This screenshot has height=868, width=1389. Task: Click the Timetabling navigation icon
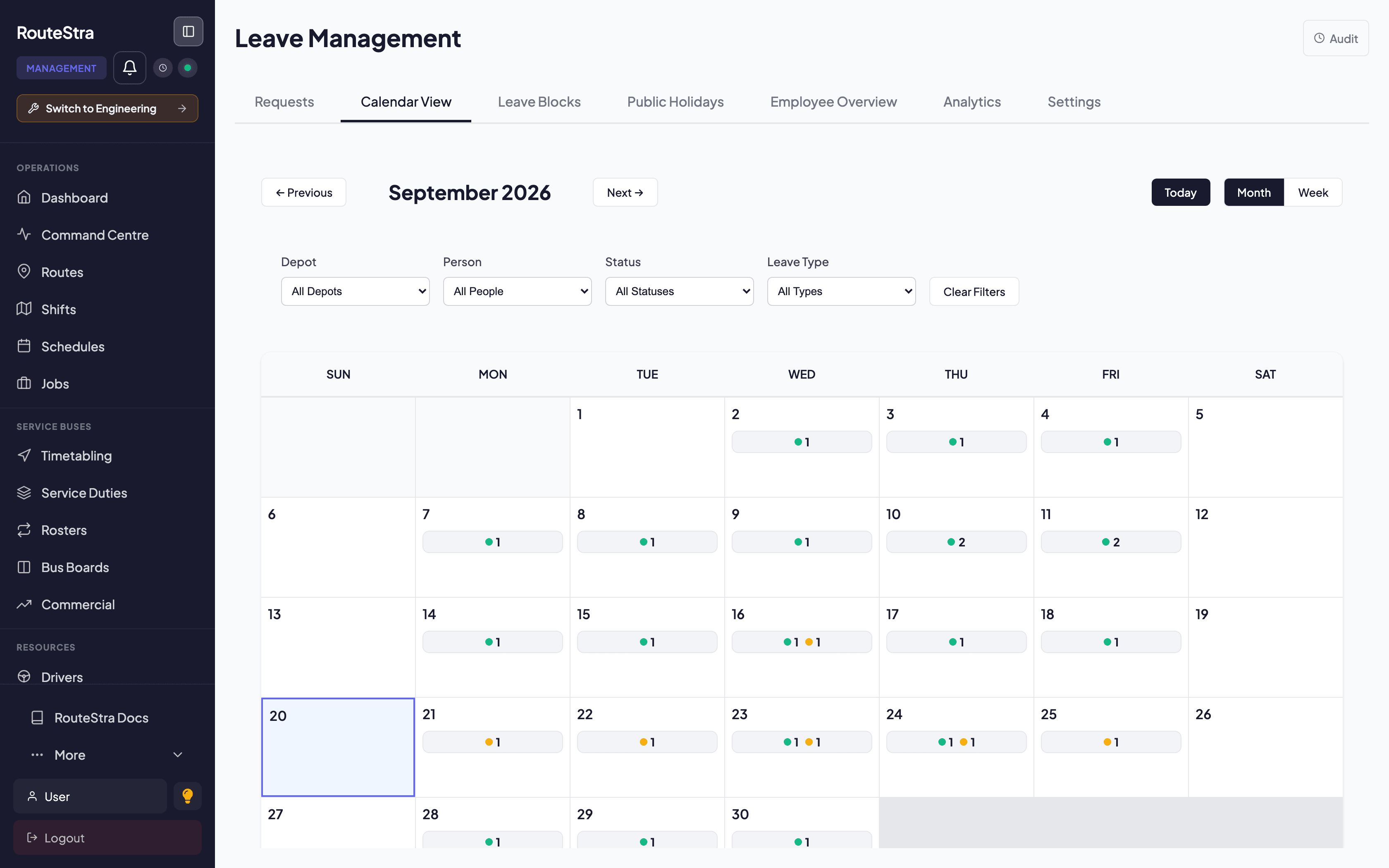(24, 455)
